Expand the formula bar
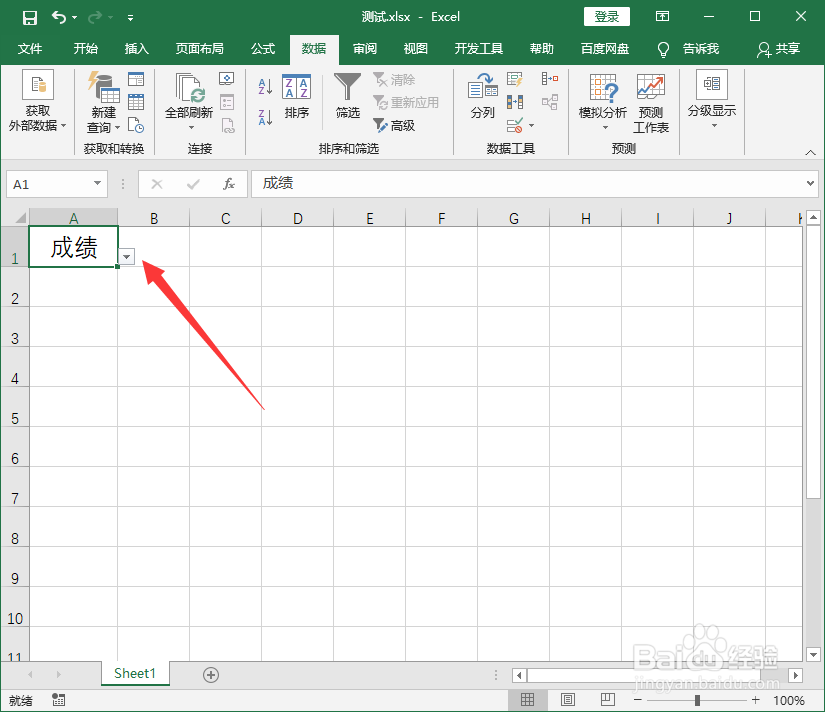Screen dimensions: 825x712 point(810,184)
